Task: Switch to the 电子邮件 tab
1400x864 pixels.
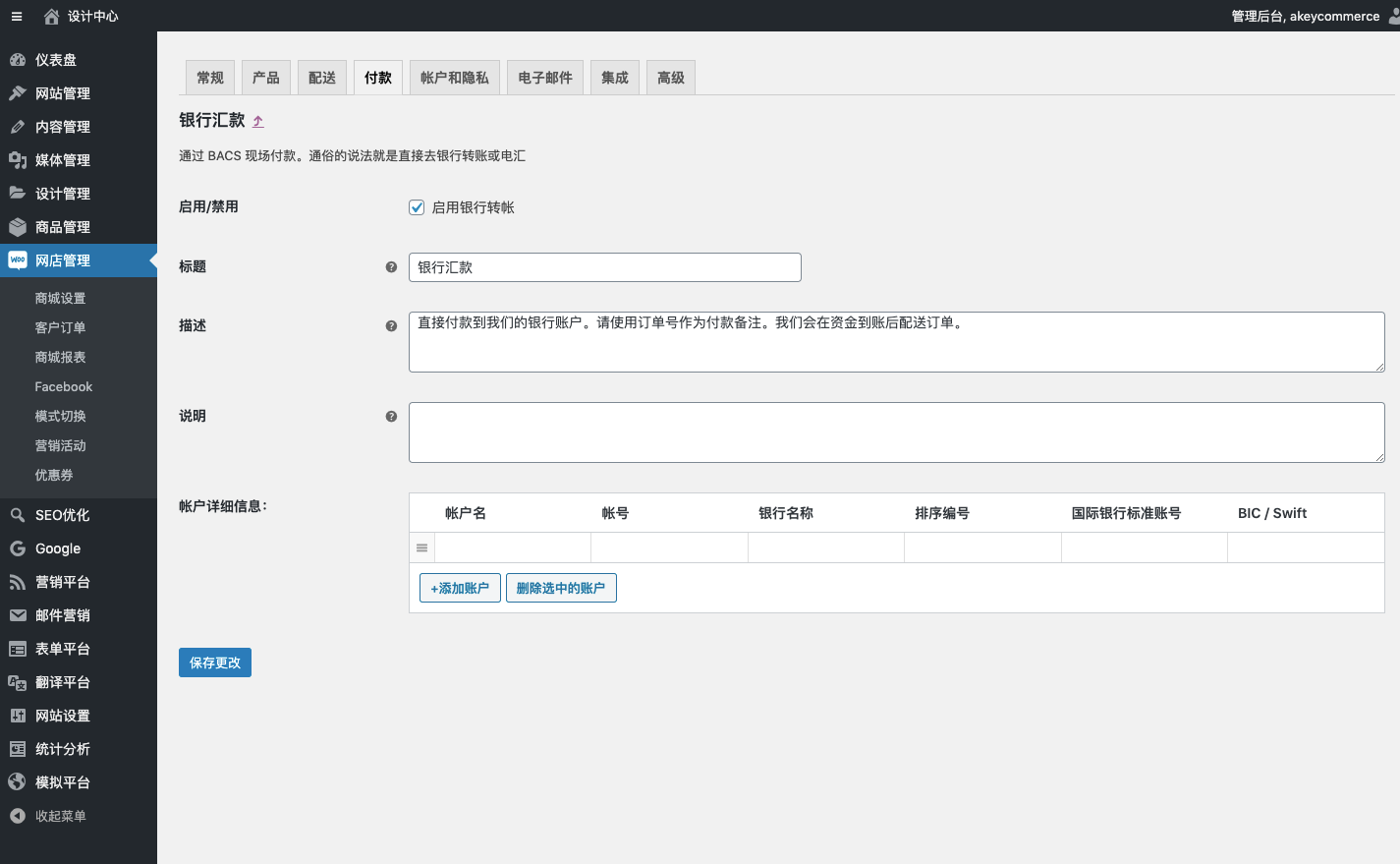Action: tap(544, 78)
